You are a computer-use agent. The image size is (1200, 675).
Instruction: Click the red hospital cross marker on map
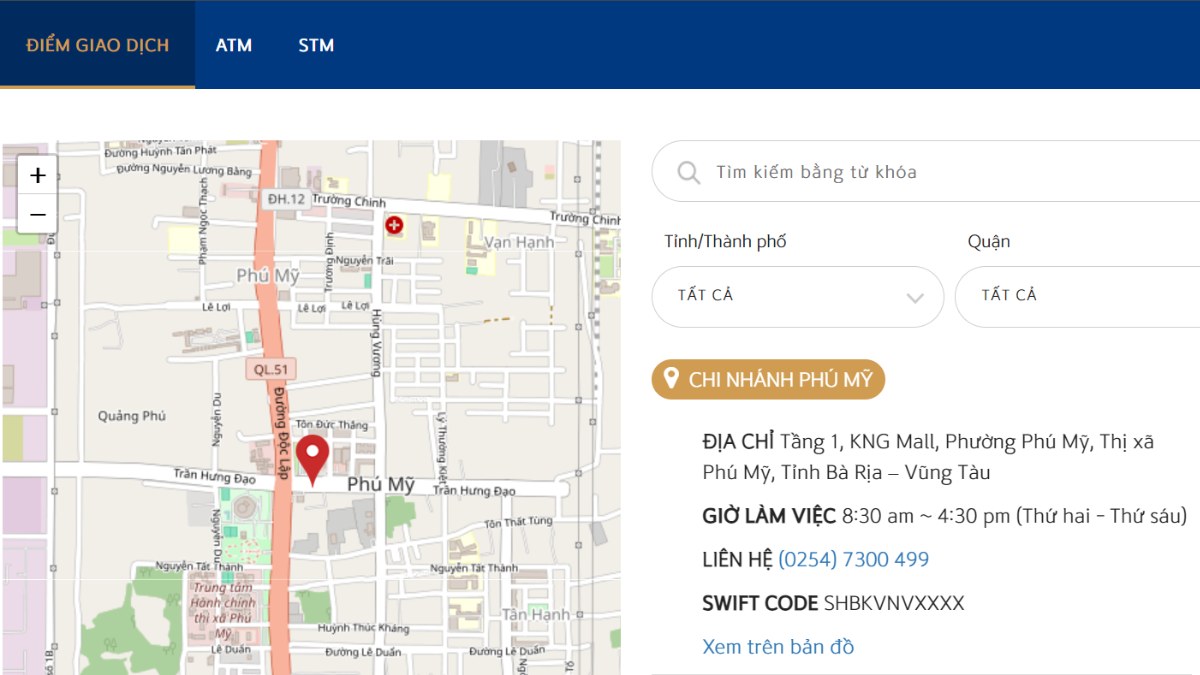coord(394,225)
